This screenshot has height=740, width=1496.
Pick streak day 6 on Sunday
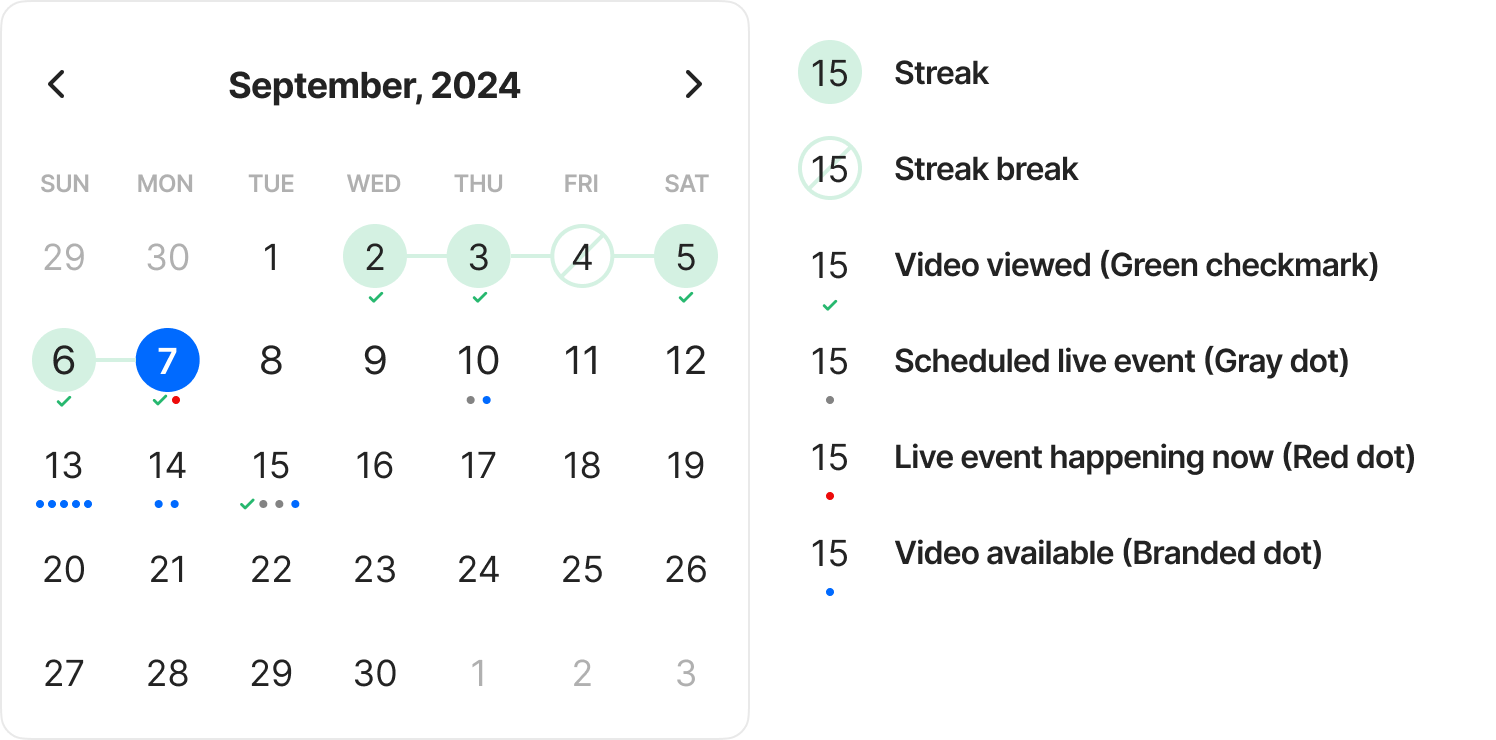(64, 361)
